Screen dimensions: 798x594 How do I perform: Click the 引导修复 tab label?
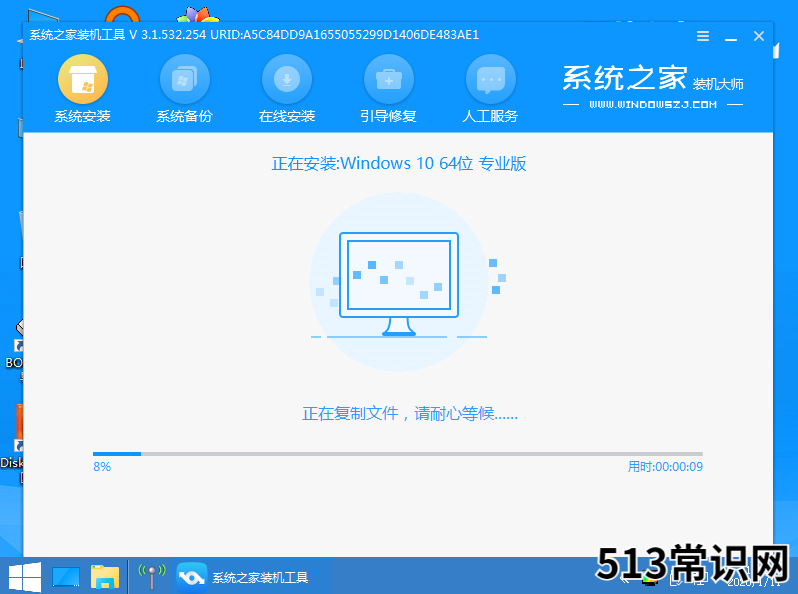389,117
